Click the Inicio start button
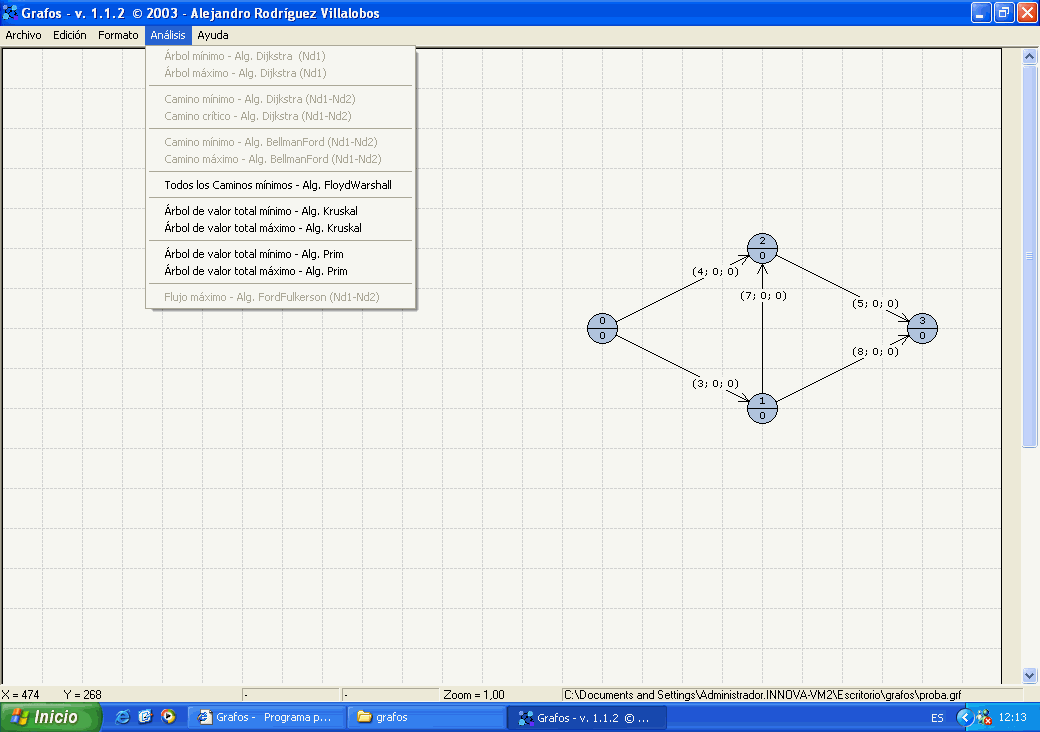Viewport: 1040px width, 732px height. click(x=51, y=717)
